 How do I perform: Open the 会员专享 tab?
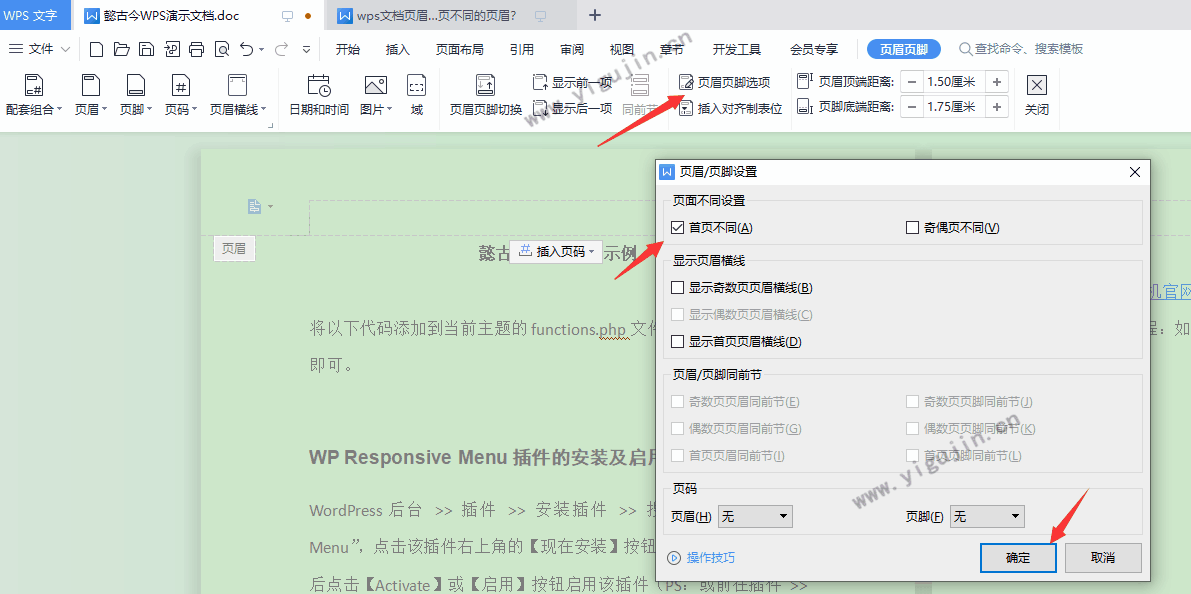coord(814,49)
